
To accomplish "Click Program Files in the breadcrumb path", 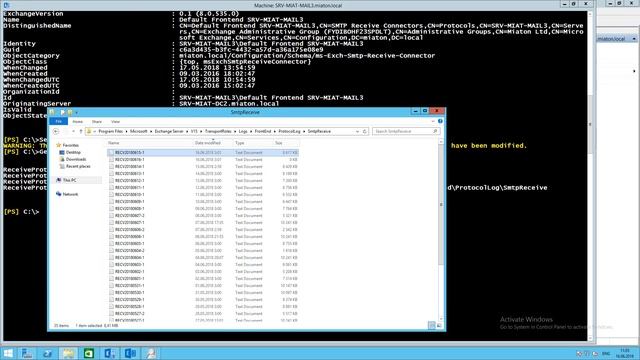I will (111, 131).
